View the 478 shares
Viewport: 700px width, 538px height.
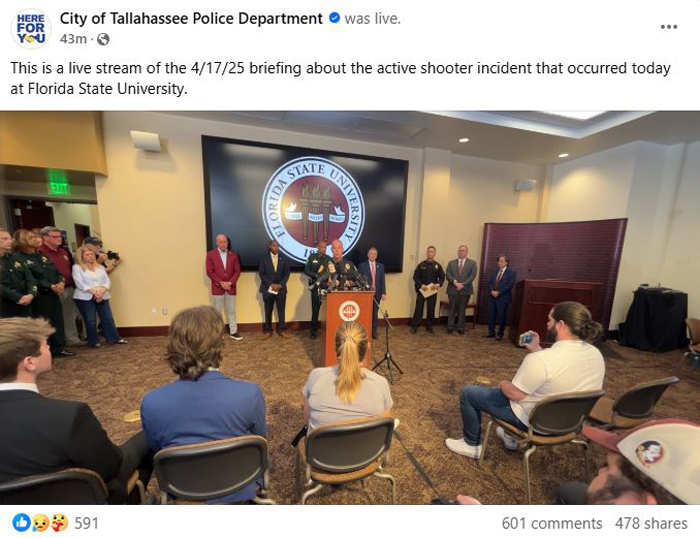pyautogui.click(x=651, y=523)
